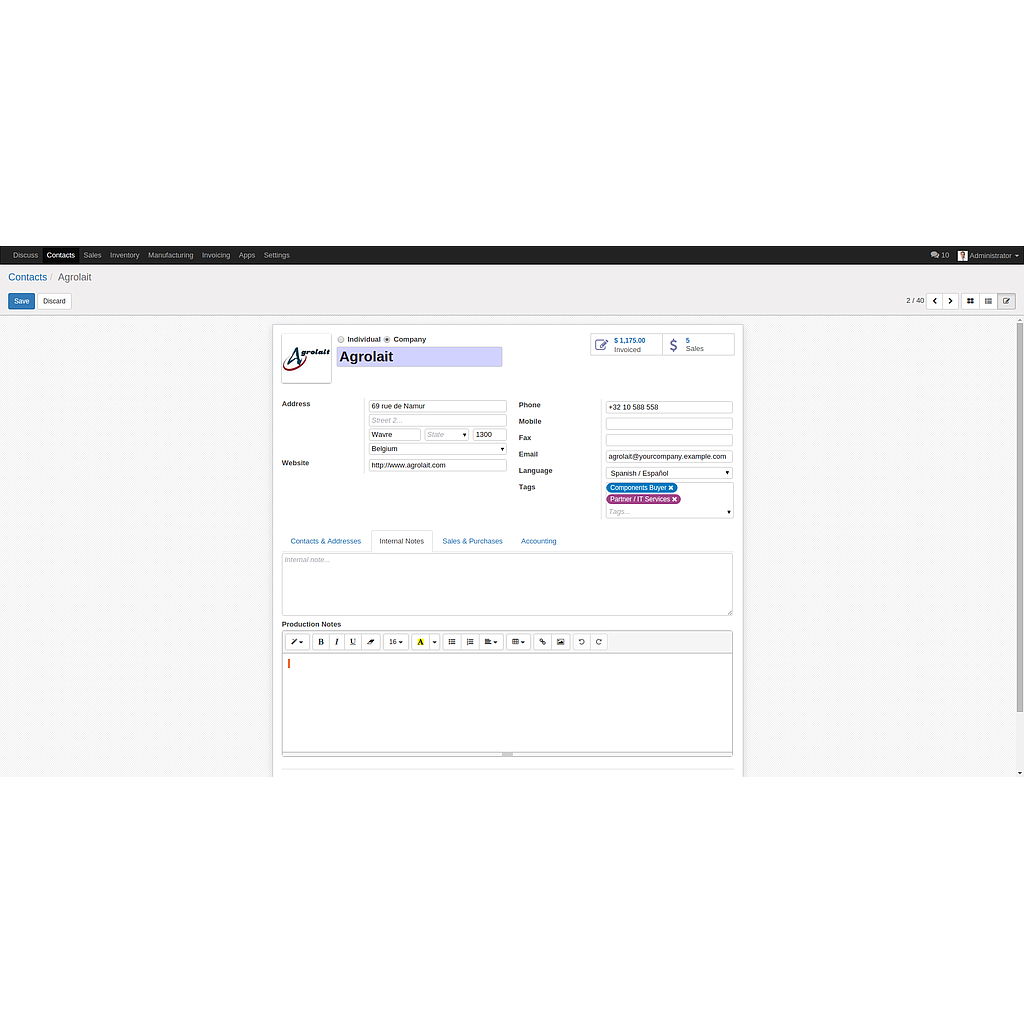Underline text in the notes editor
Viewport: 1024px width, 1024px height.
352,641
